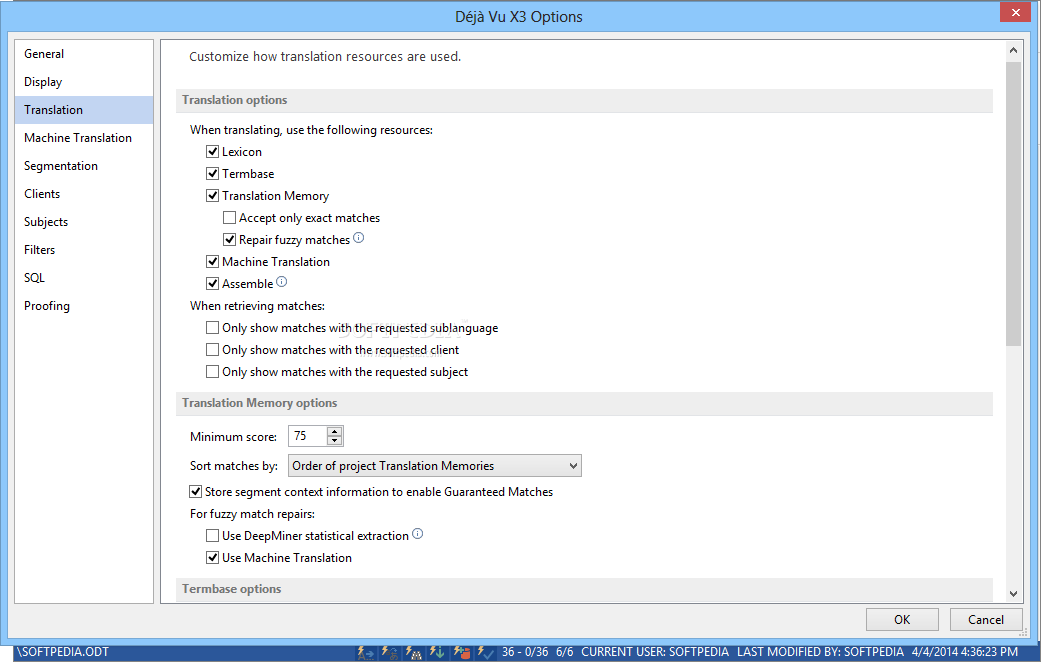Open the Subjects options page
Screen dimensions: 1041x662
point(84,221)
